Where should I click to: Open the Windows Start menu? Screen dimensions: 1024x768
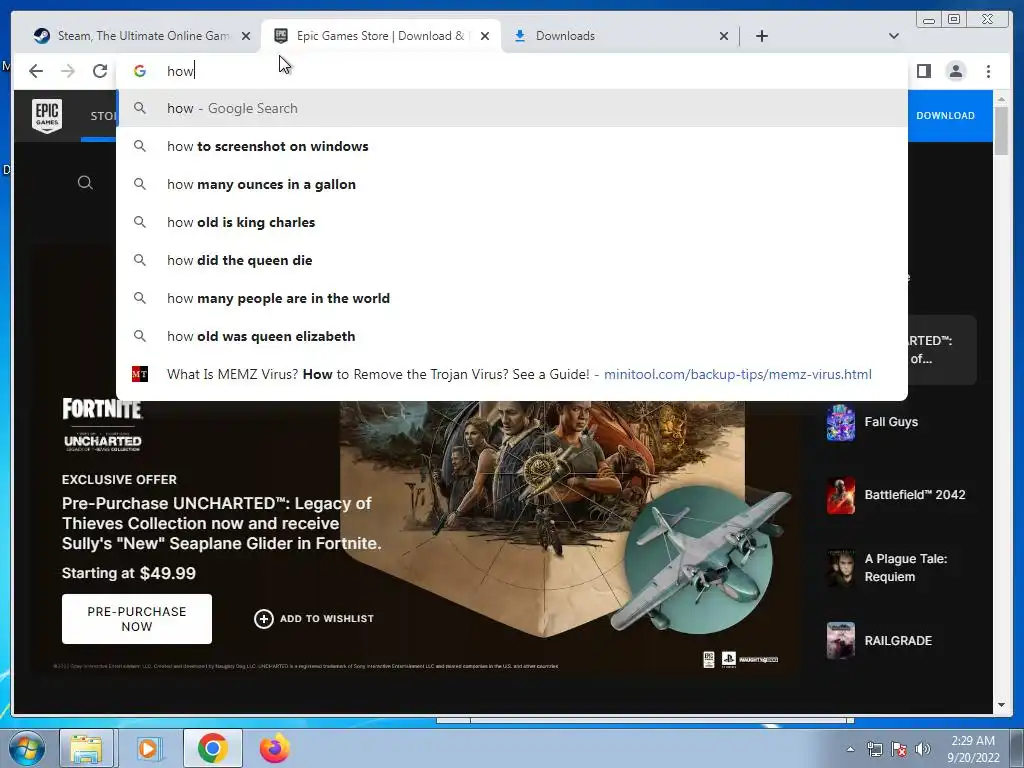tap(26, 748)
